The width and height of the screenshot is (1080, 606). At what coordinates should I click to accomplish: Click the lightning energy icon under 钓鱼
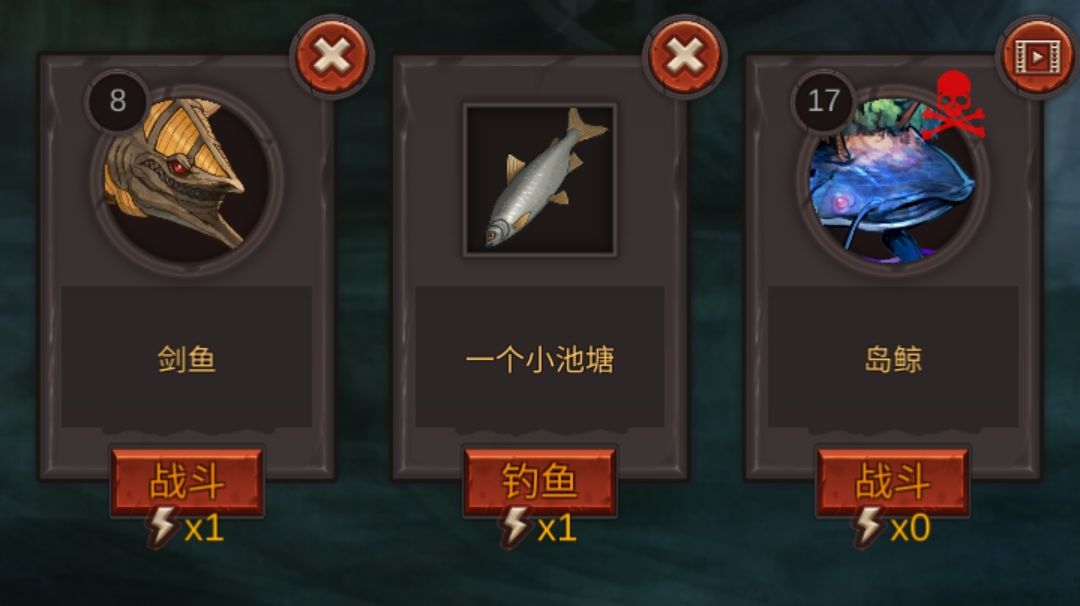(x=516, y=527)
